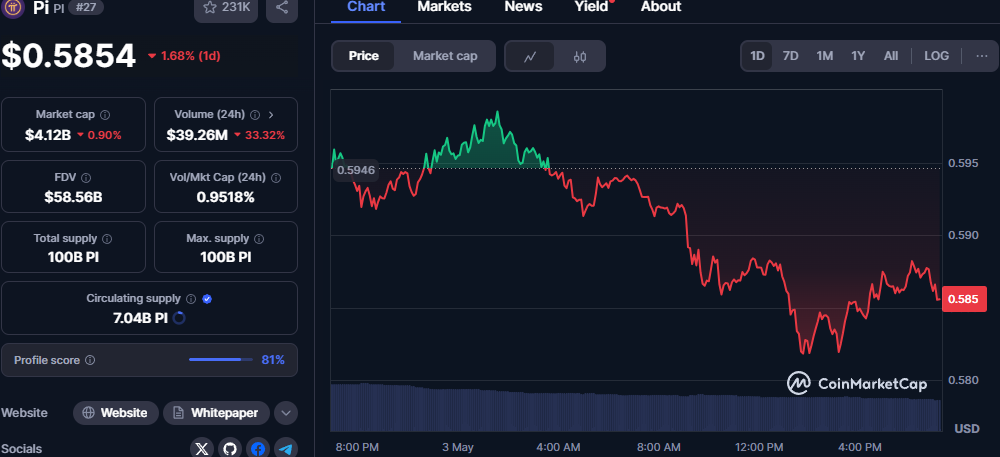
Task: Open Volume (24h) info icon
Action: point(255,115)
